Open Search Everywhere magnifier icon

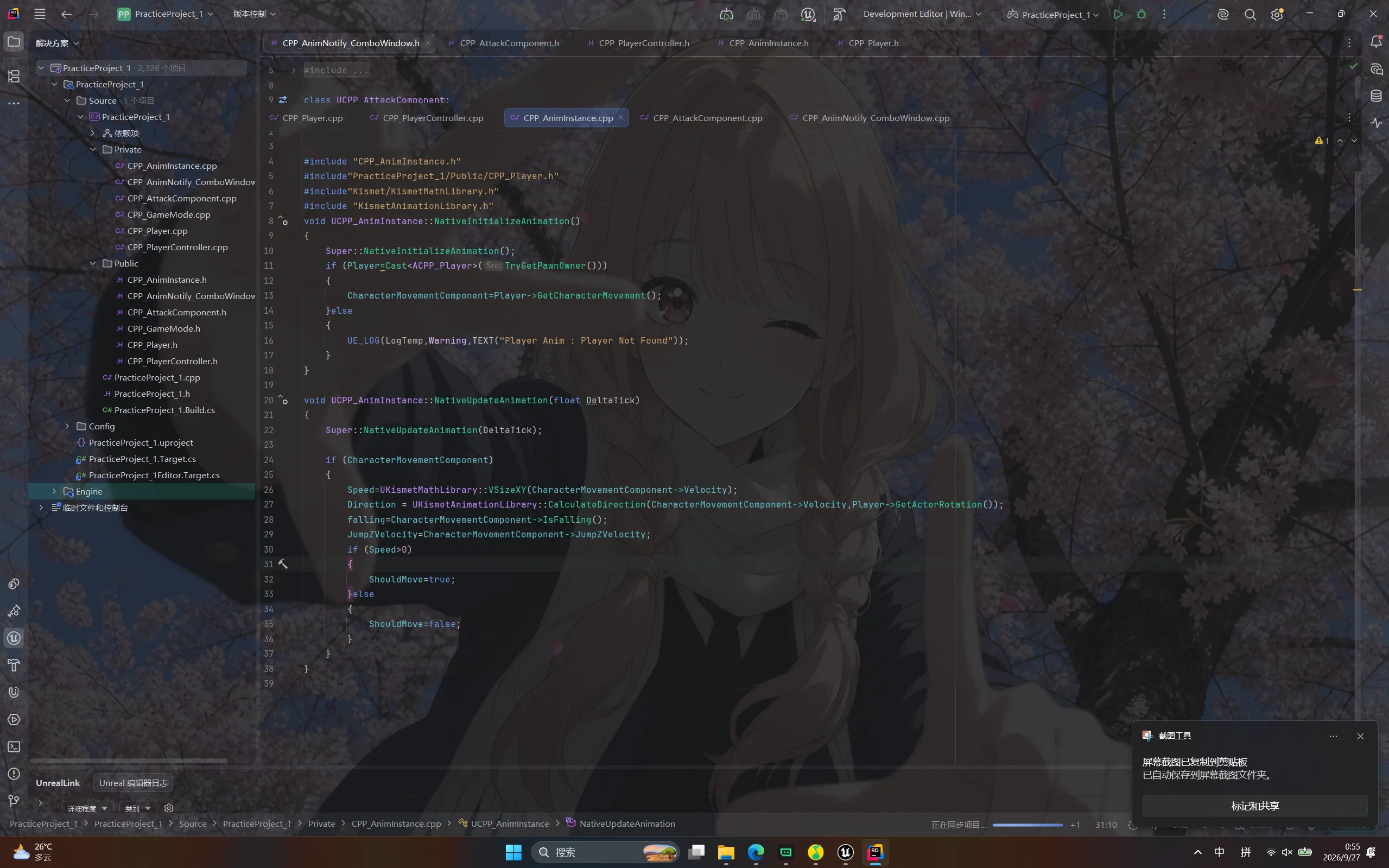coord(1250,14)
